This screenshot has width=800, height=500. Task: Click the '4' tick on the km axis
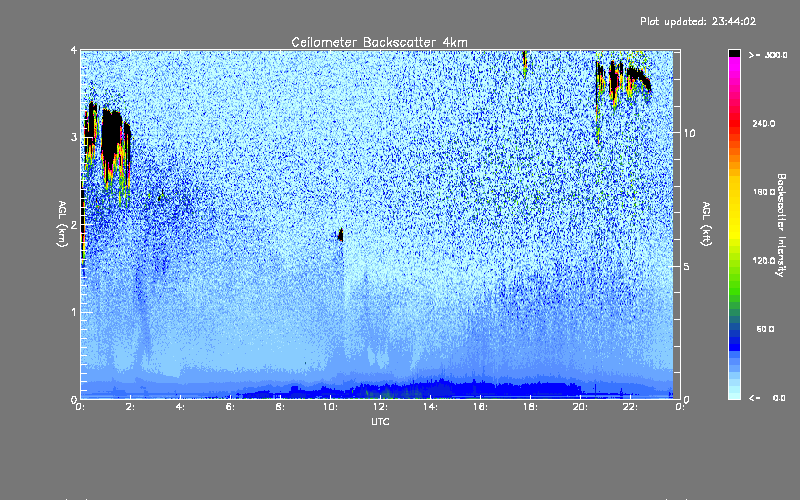[74, 50]
